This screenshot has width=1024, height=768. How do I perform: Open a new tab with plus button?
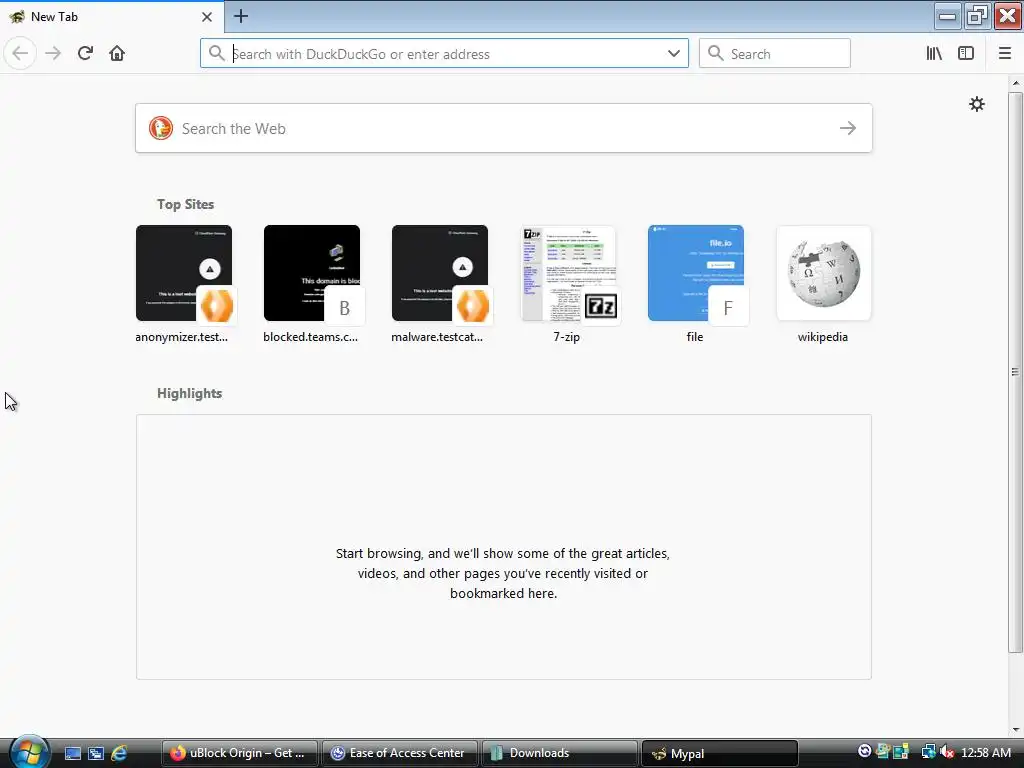pyautogui.click(x=240, y=16)
